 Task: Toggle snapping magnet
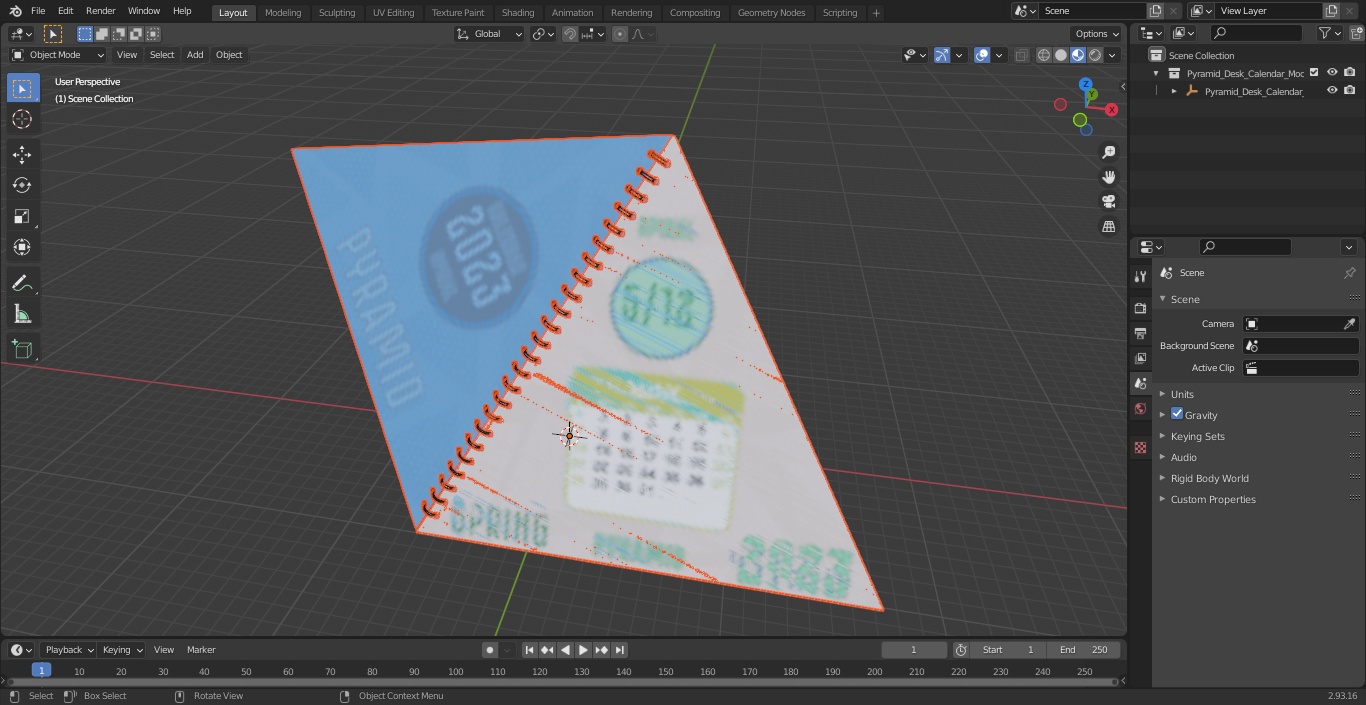(570, 34)
